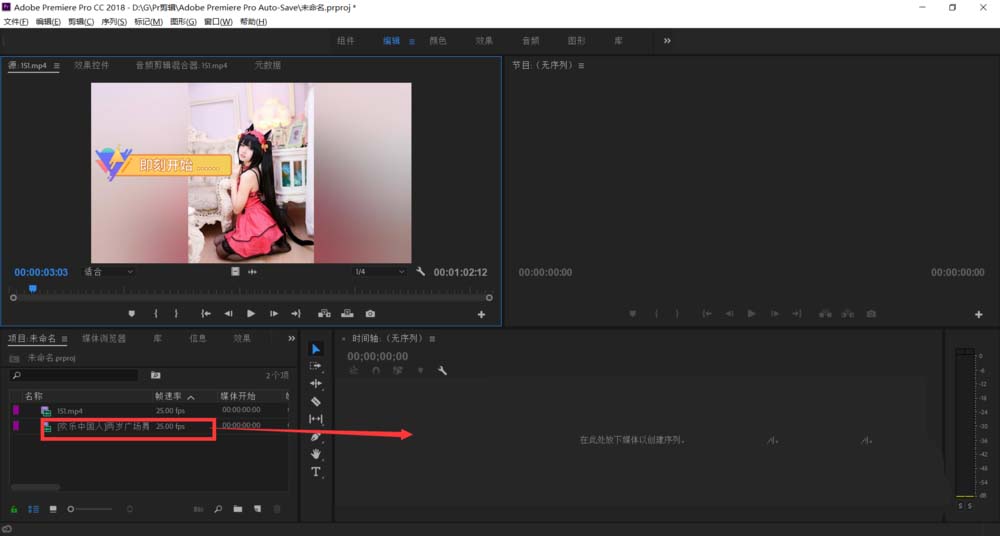Click the blue Source monitor playhead
Viewport: 1000px width, 536px height.
click(33, 289)
